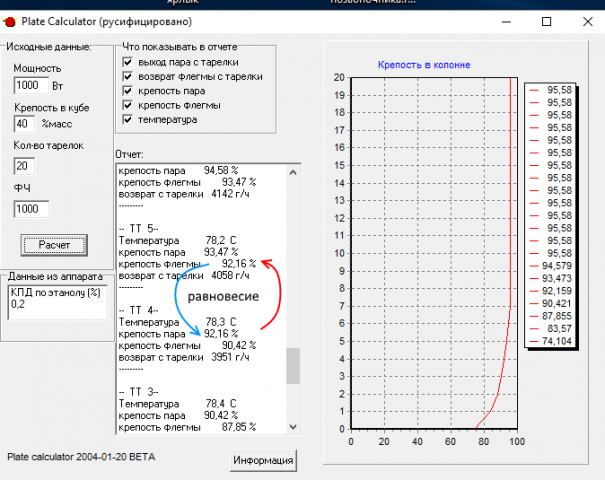This screenshot has height=480, width=605.
Task: Open the 'Информация' button
Action: (x=264, y=460)
